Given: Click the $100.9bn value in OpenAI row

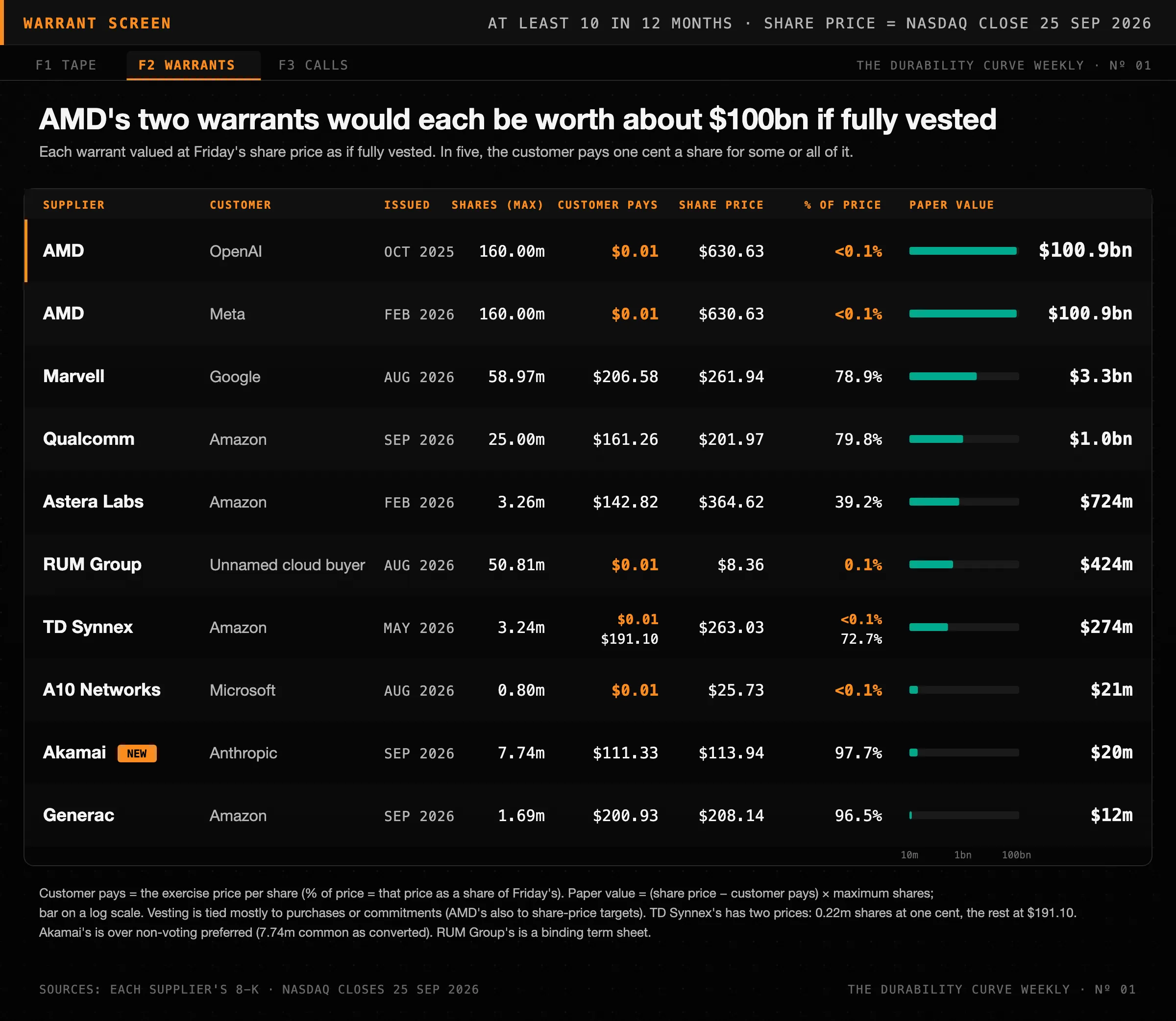Looking at the screenshot, I should pos(1085,250).
